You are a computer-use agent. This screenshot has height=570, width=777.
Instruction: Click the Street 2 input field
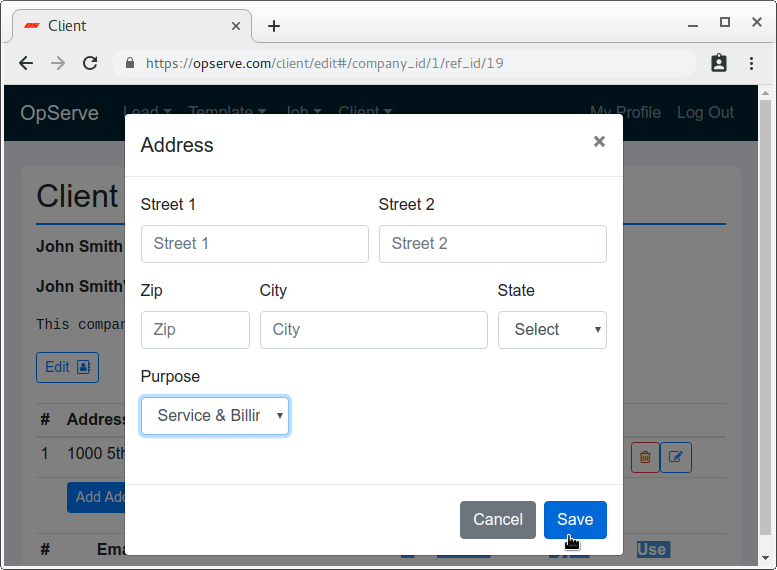(493, 244)
